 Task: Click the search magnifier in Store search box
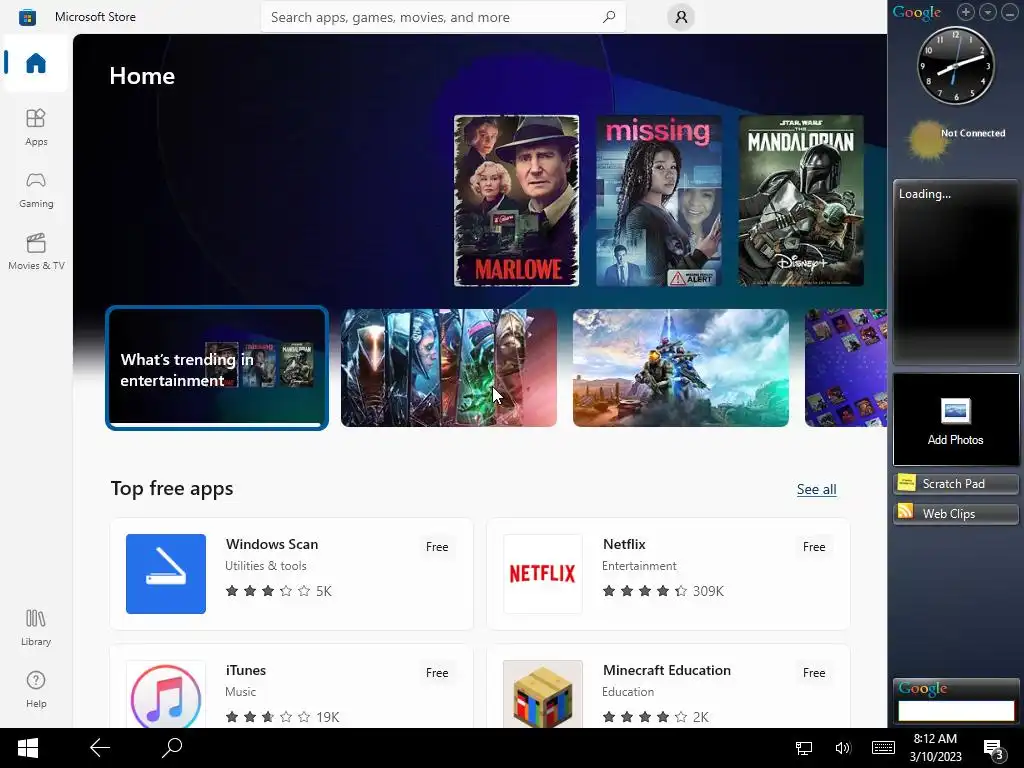(609, 17)
